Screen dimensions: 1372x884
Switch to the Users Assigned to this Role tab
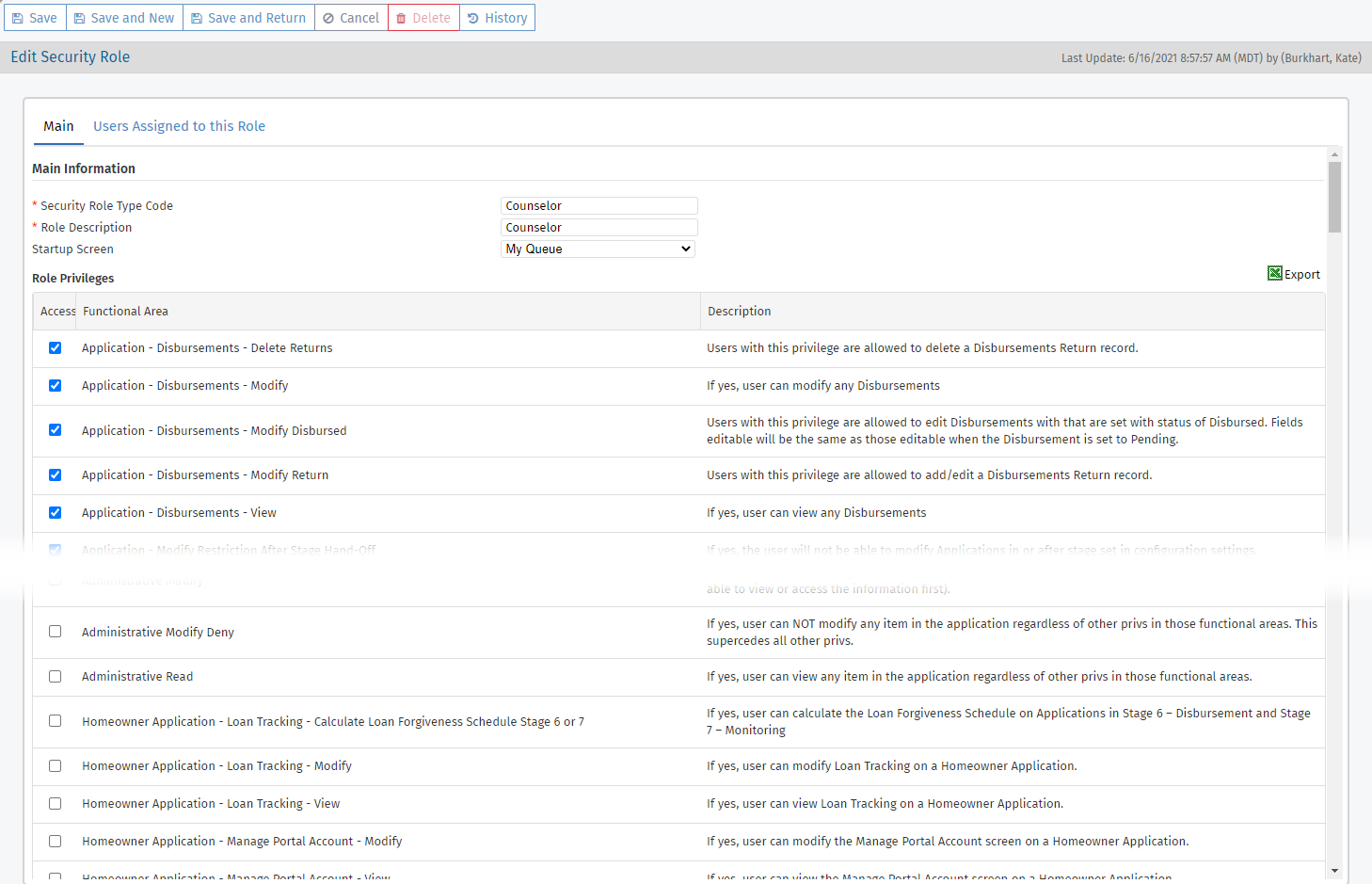click(x=179, y=125)
